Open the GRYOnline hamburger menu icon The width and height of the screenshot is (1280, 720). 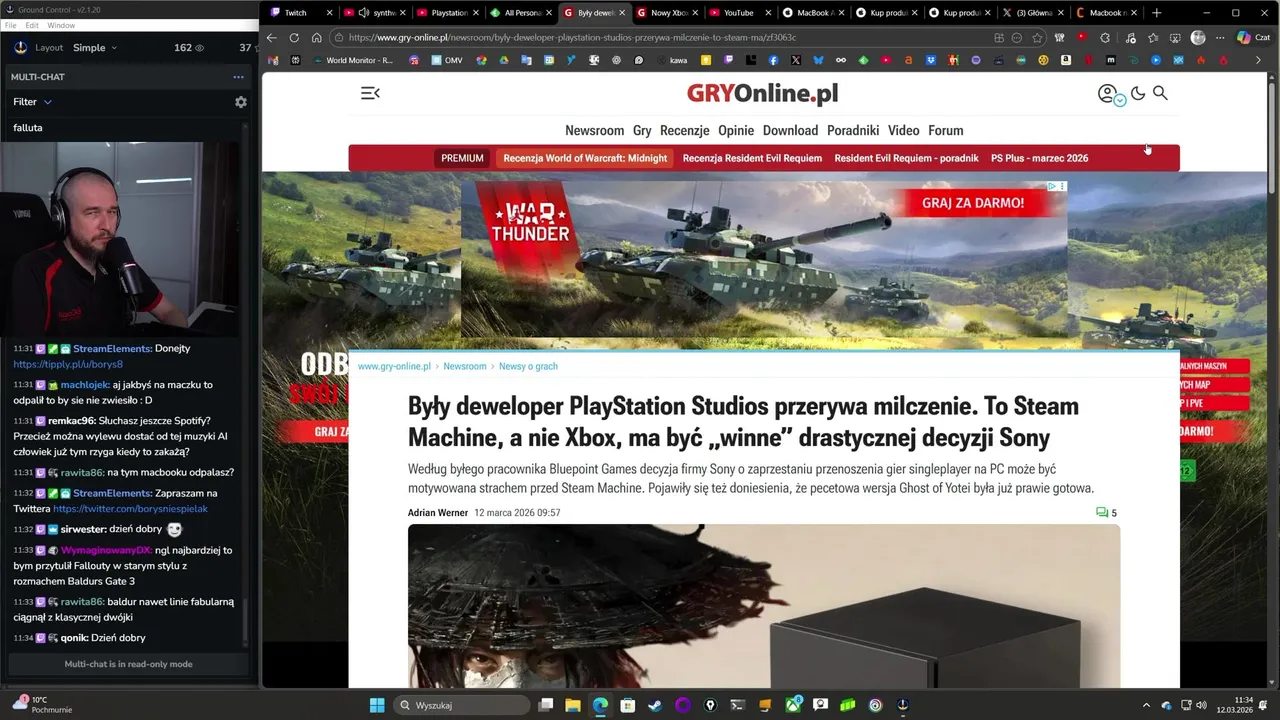(370, 93)
